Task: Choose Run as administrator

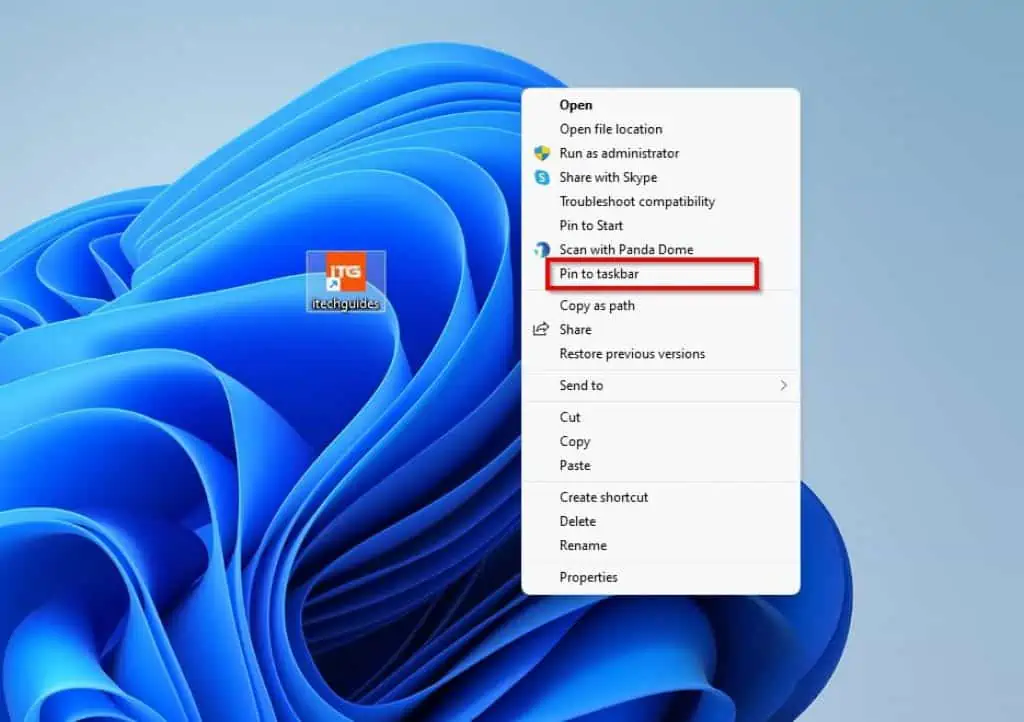Action: tap(619, 153)
